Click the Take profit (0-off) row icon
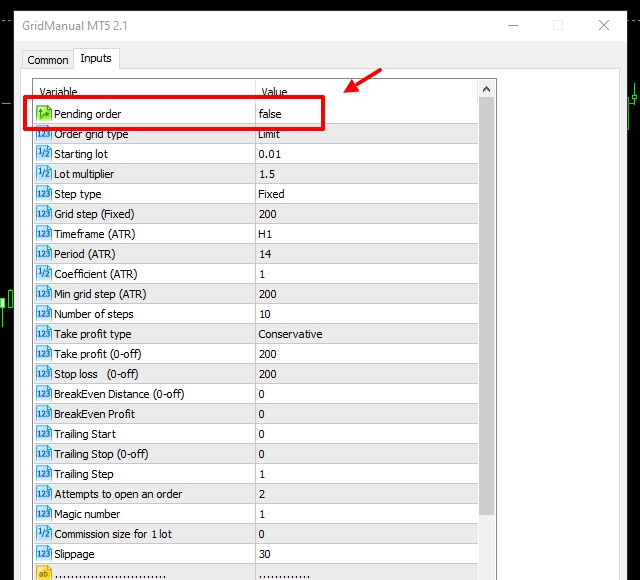Screen dimensions: 640x580 click(44, 353)
